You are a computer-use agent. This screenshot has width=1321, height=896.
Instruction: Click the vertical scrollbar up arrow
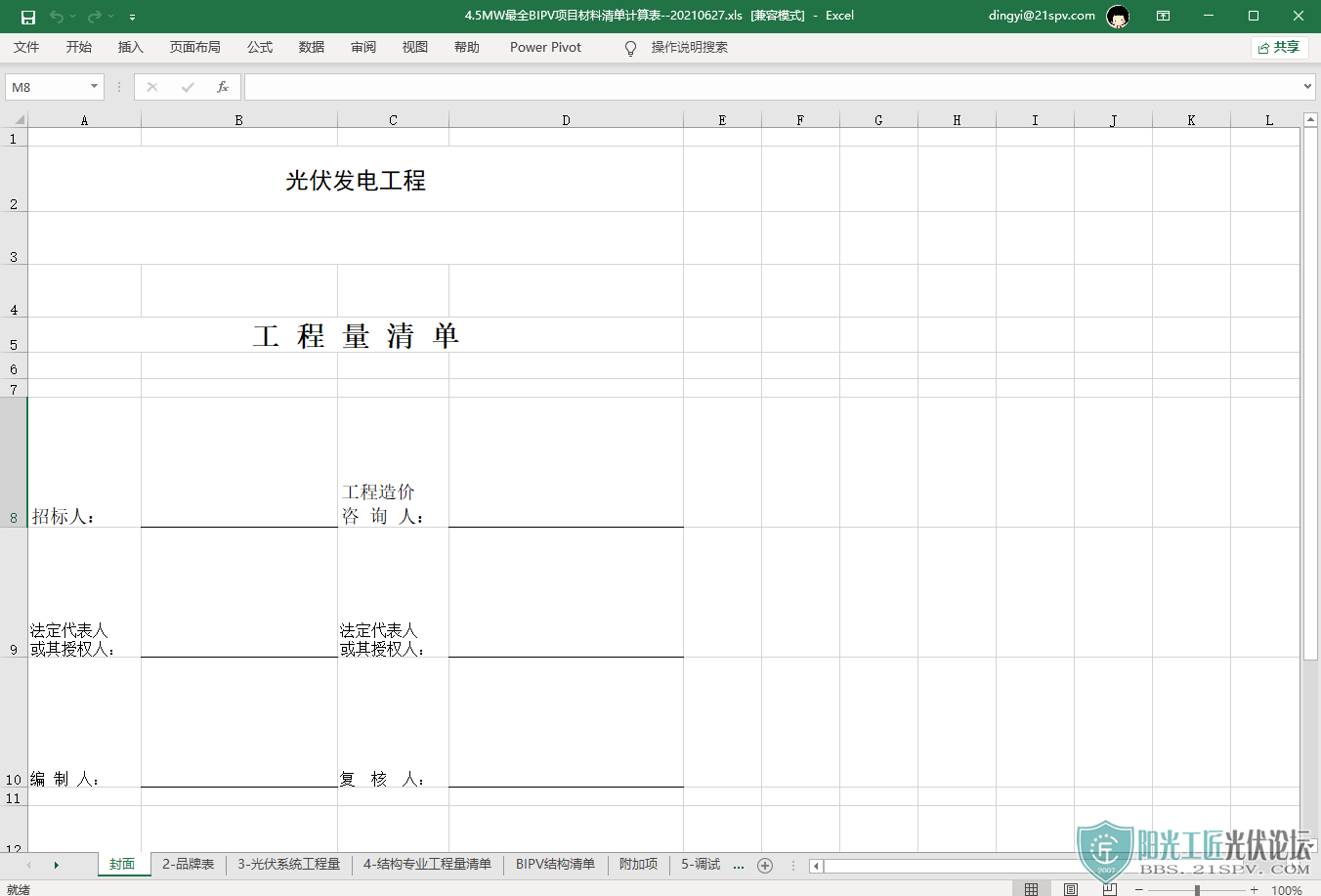tap(1311, 119)
